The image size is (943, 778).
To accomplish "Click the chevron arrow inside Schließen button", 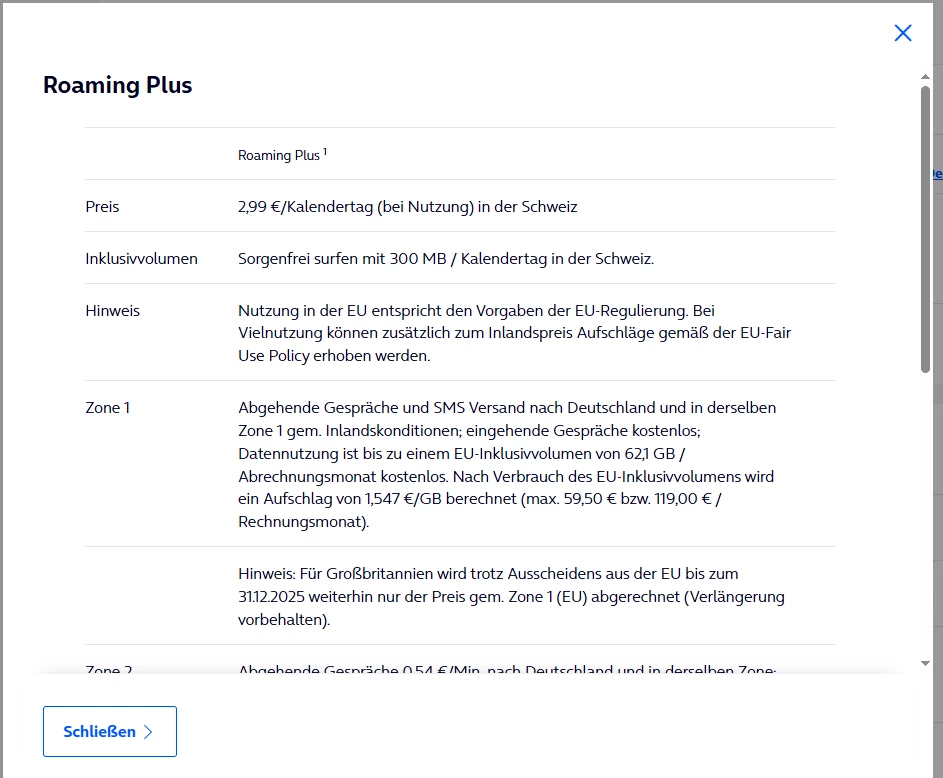I will point(149,732).
